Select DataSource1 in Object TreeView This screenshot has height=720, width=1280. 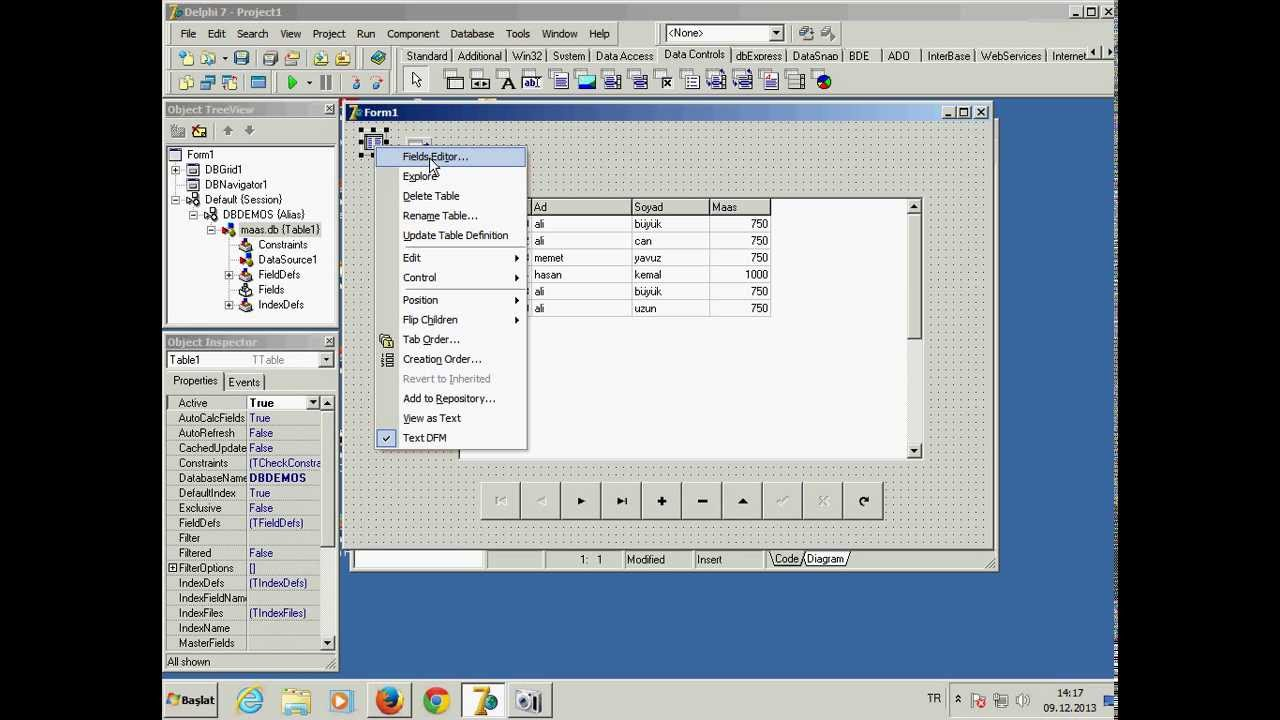pos(287,260)
